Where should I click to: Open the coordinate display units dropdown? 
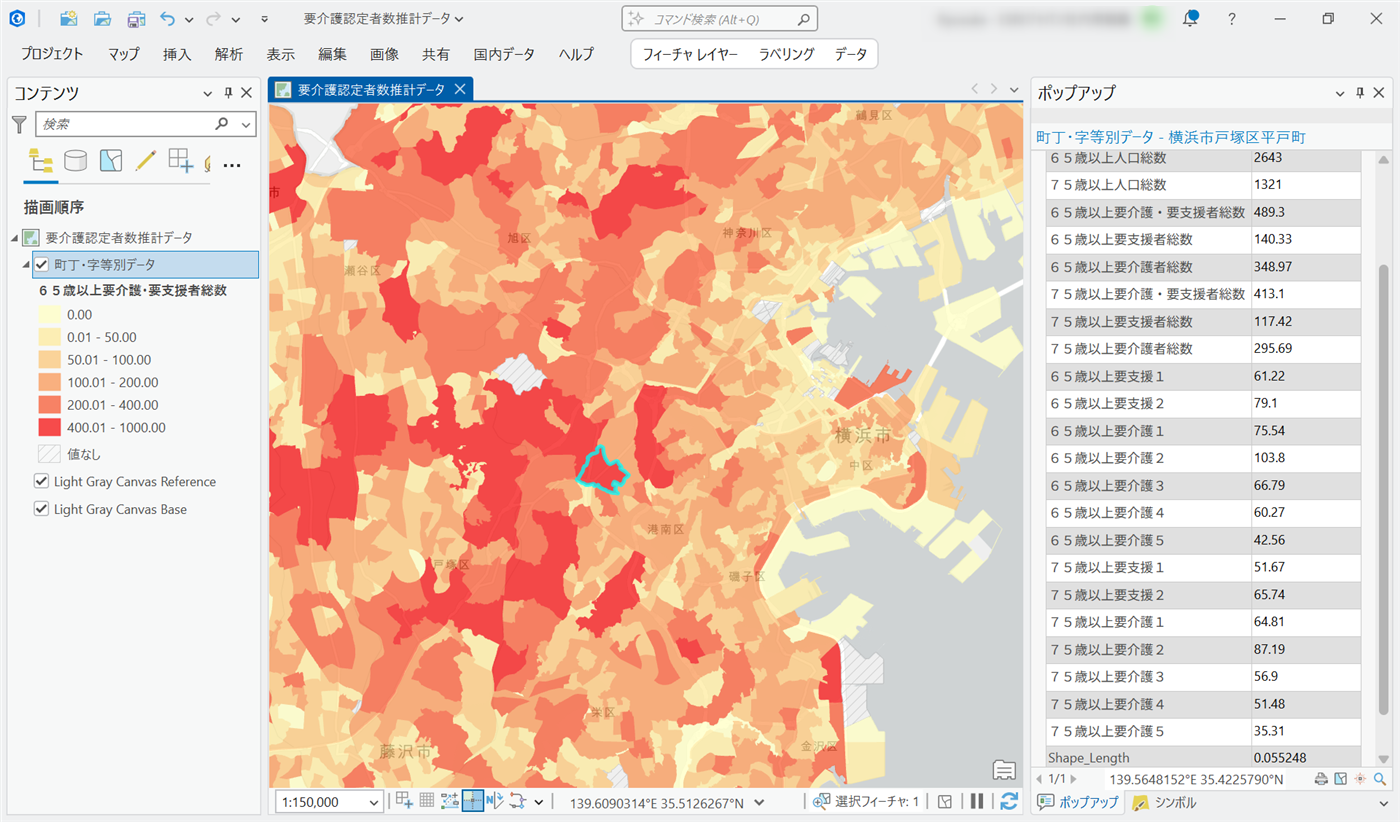[x=759, y=802]
